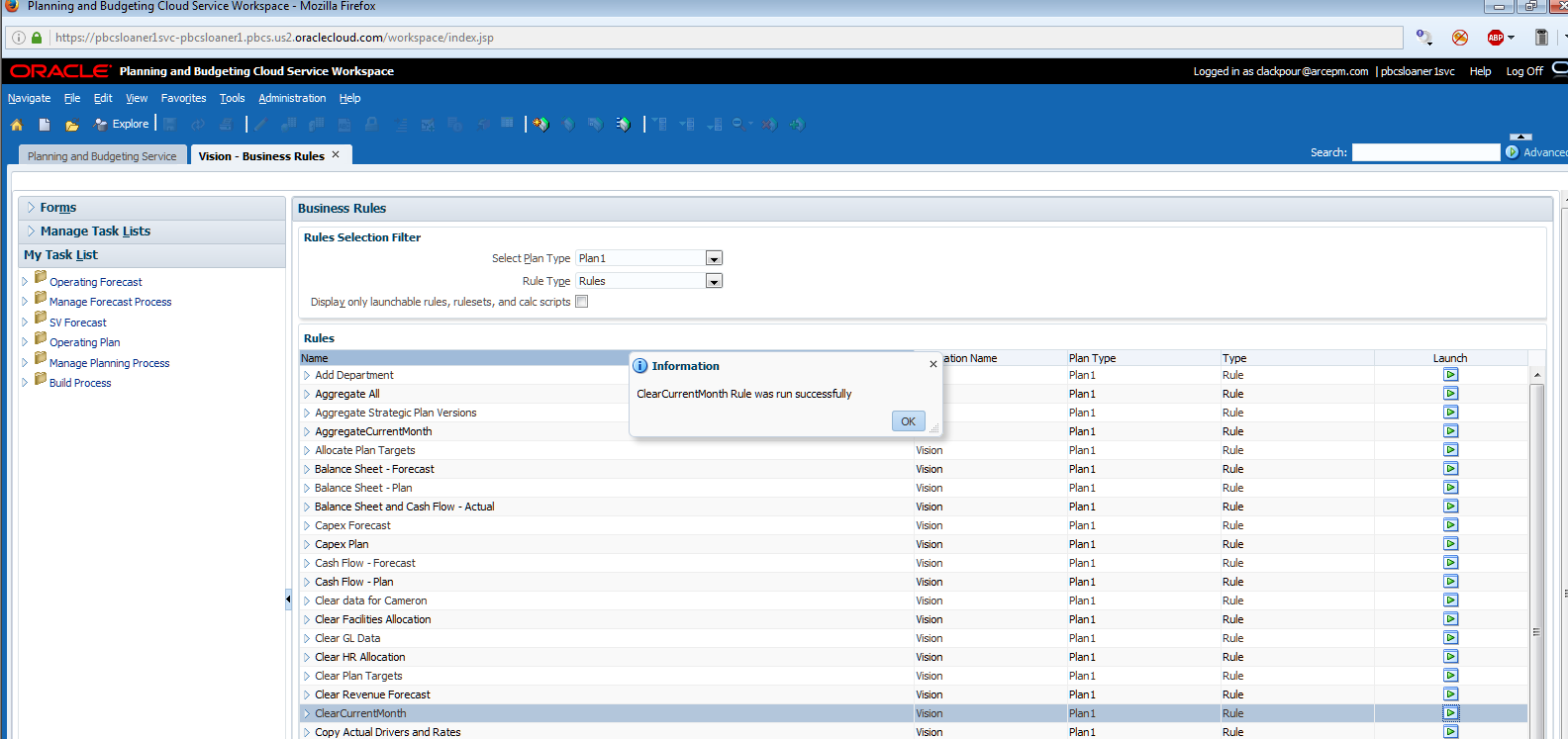The height and width of the screenshot is (739, 1568).
Task: Launch the Clear HR Allocation rule
Action: click(1450, 657)
